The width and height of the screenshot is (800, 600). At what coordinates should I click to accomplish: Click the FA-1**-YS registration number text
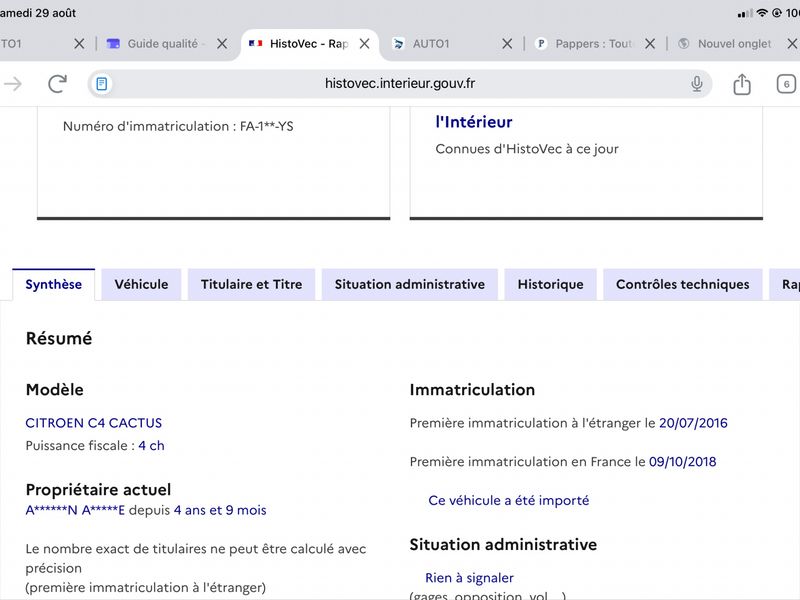pyautogui.click(x=267, y=126)
